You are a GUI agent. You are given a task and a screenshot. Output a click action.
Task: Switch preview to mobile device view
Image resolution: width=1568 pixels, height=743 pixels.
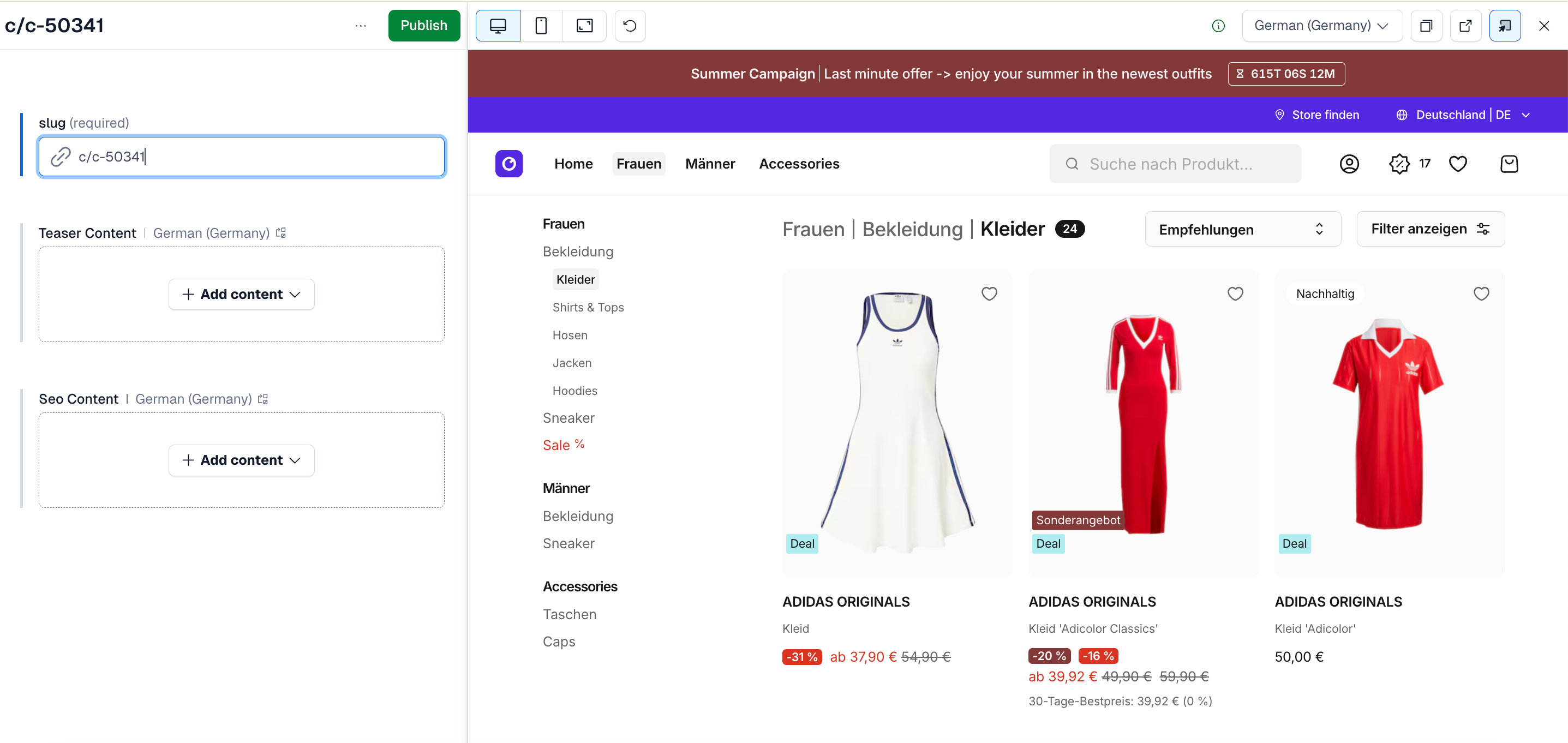click(541, 26)
